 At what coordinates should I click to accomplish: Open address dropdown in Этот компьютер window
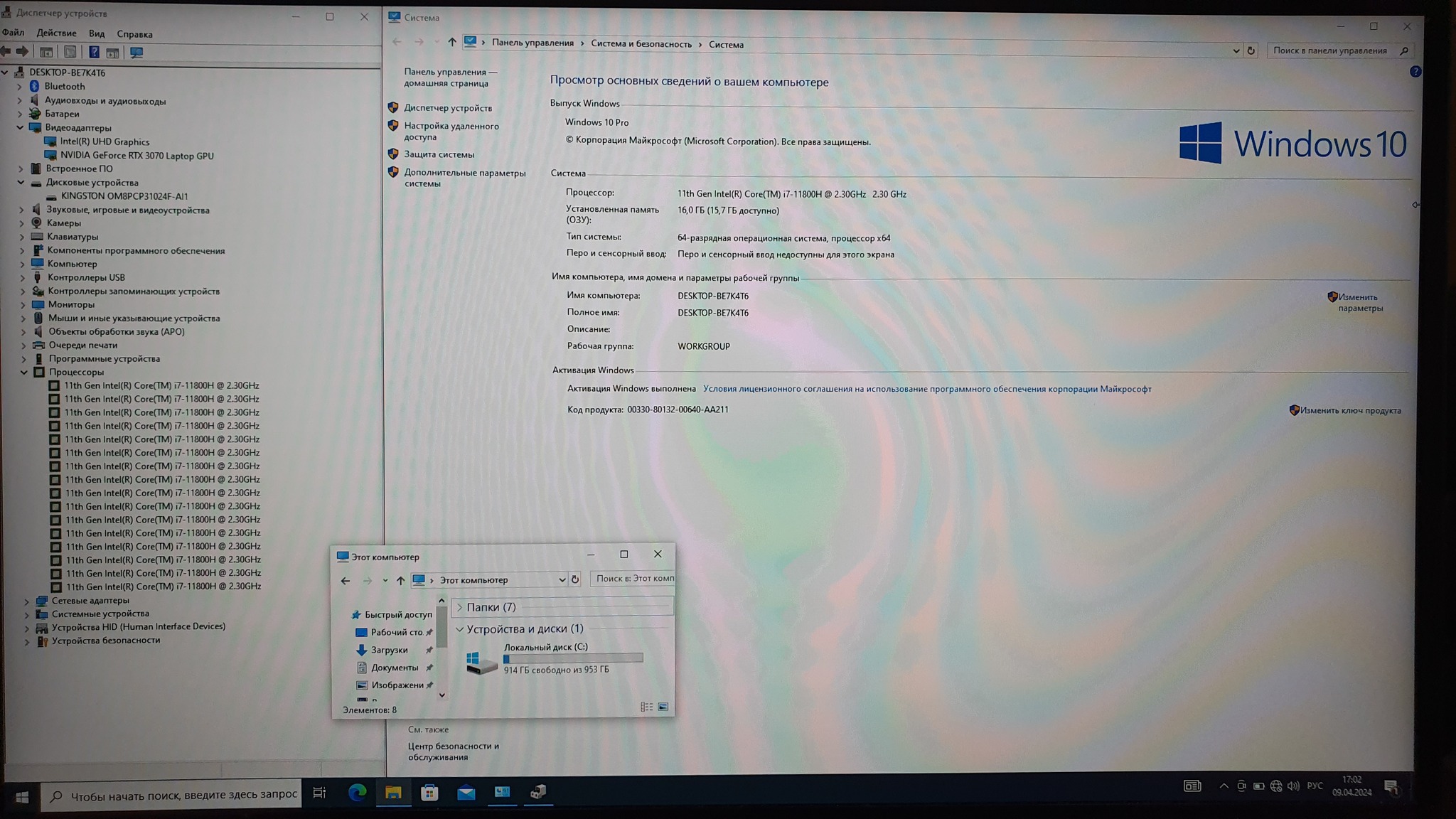coord(562,580)
